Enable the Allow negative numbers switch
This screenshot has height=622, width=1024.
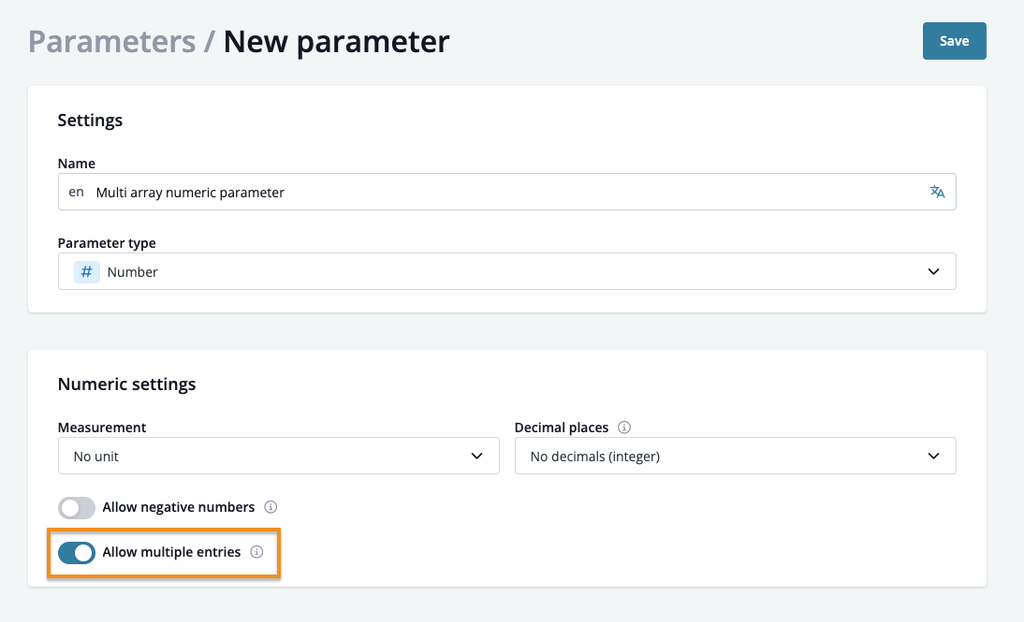click(76, 508)
